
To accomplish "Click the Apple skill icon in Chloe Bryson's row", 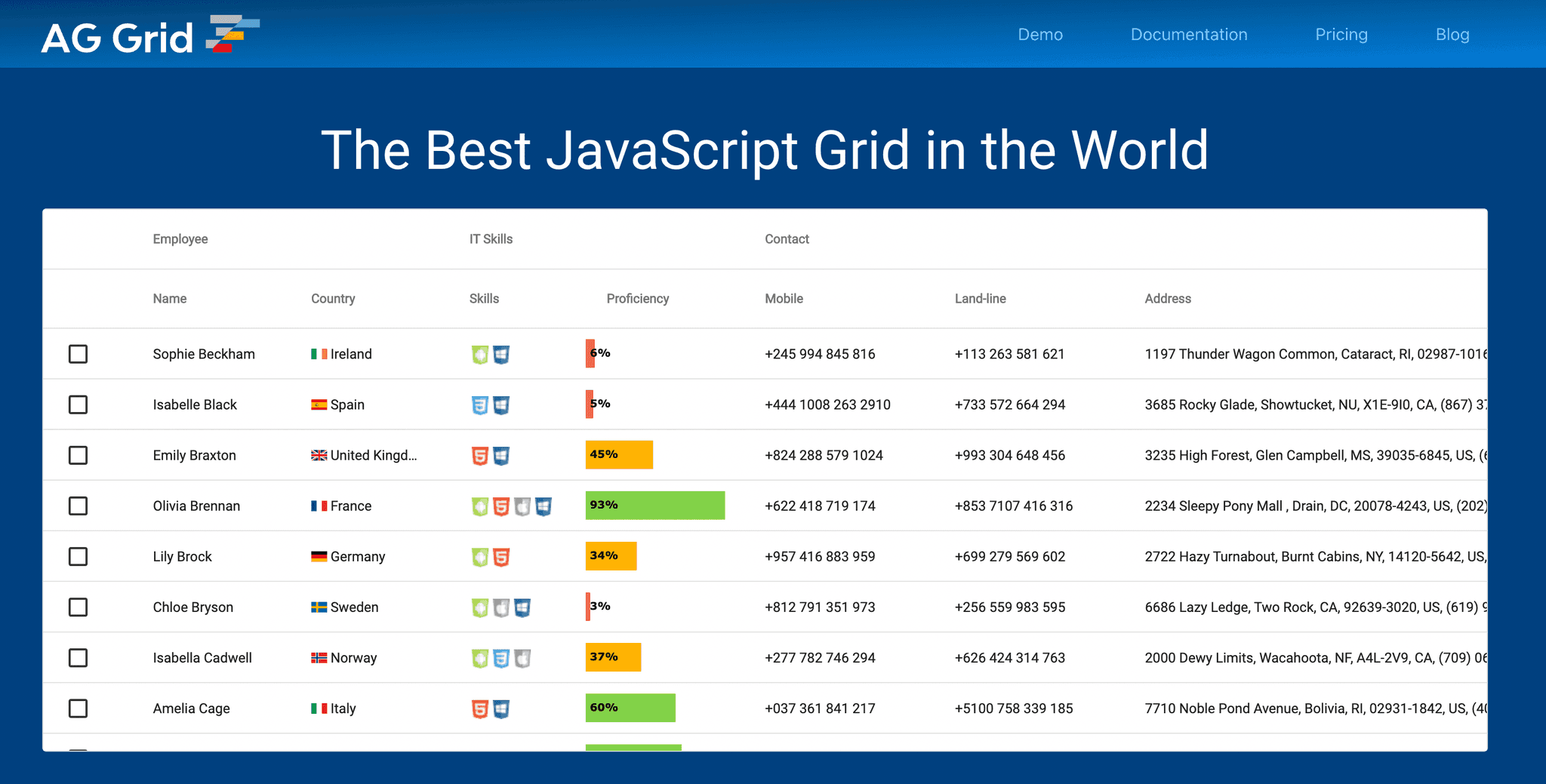I will click(x=500, y=607).
